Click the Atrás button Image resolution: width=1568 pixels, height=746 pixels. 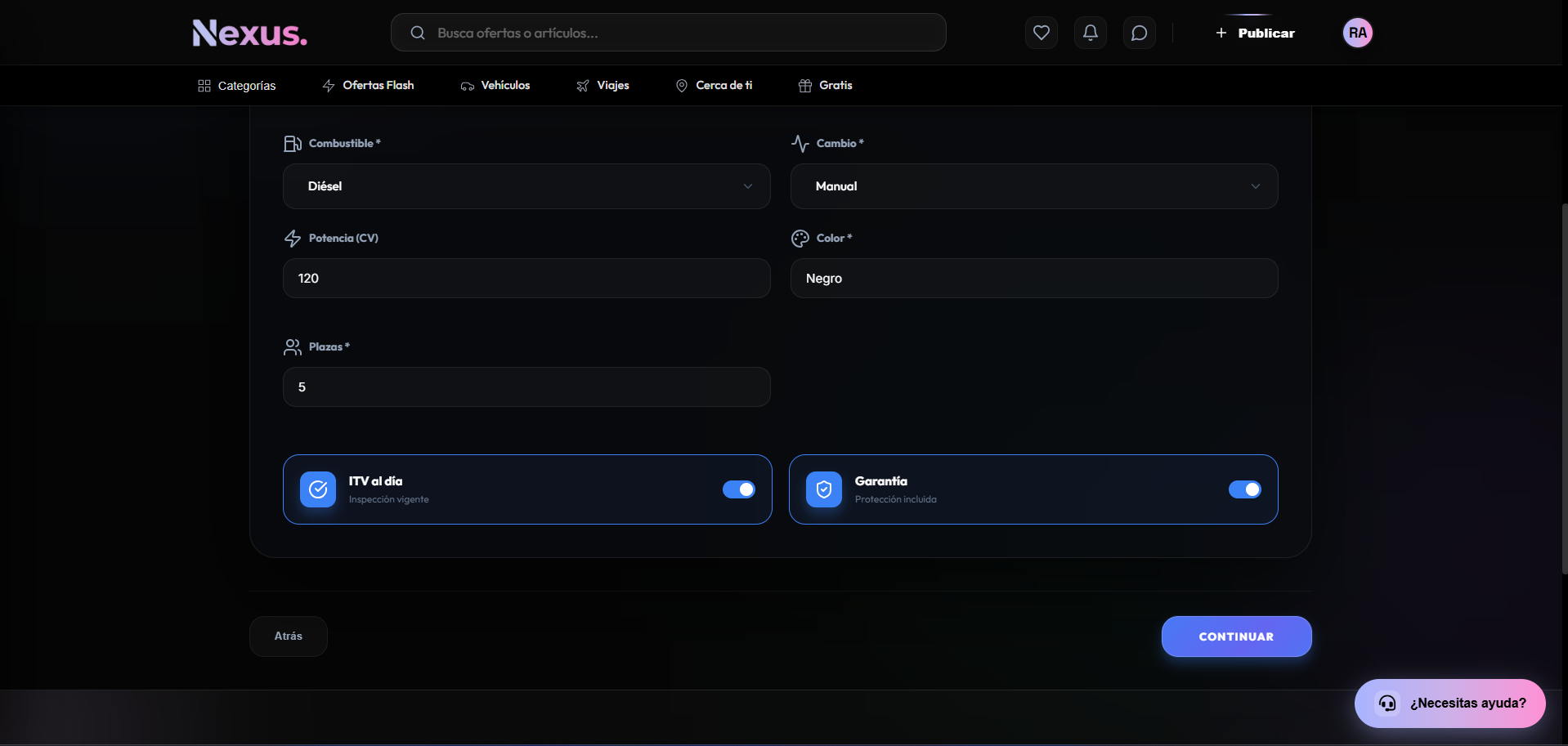289,637
